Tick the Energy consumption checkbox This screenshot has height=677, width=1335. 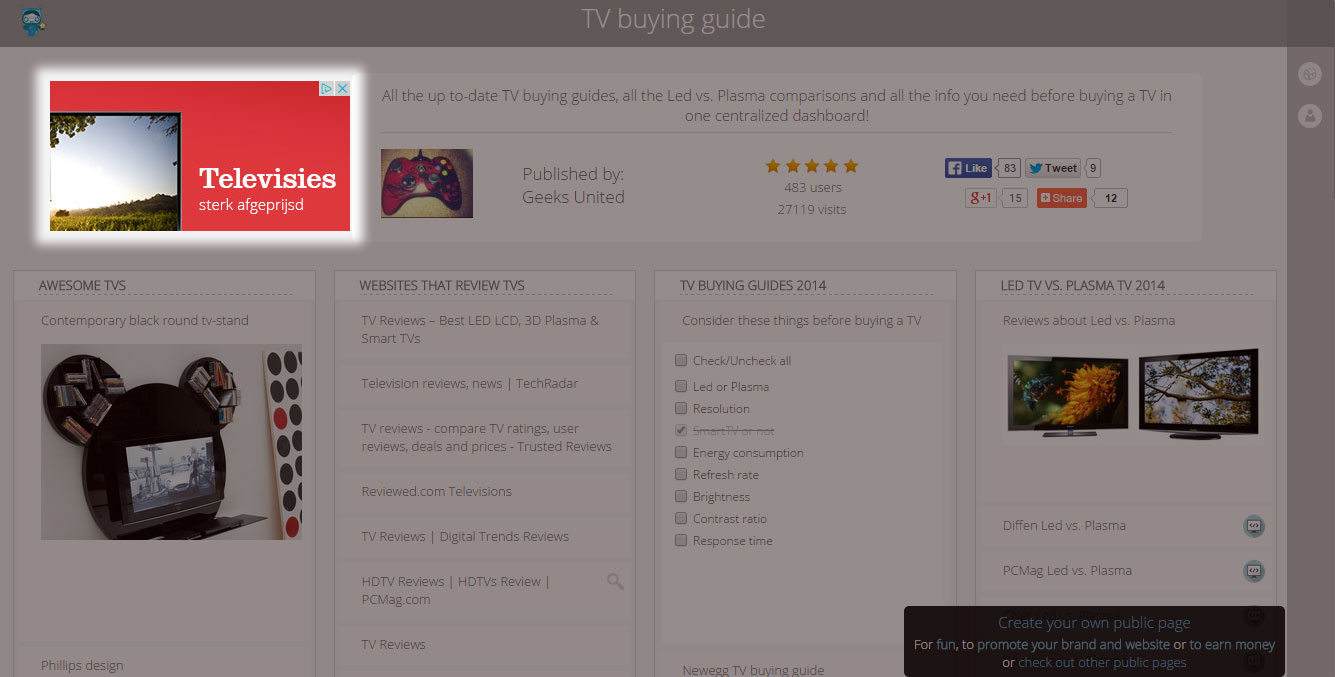[x=681, y=453]
